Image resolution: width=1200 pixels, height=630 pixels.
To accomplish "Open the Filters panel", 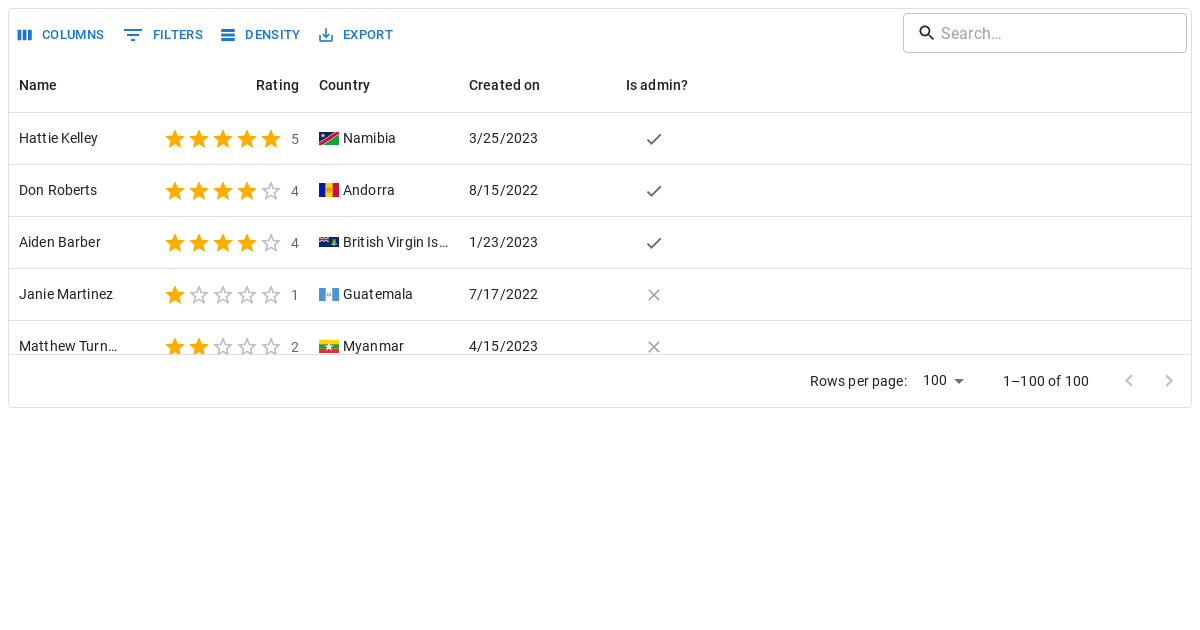I will 163,35.
